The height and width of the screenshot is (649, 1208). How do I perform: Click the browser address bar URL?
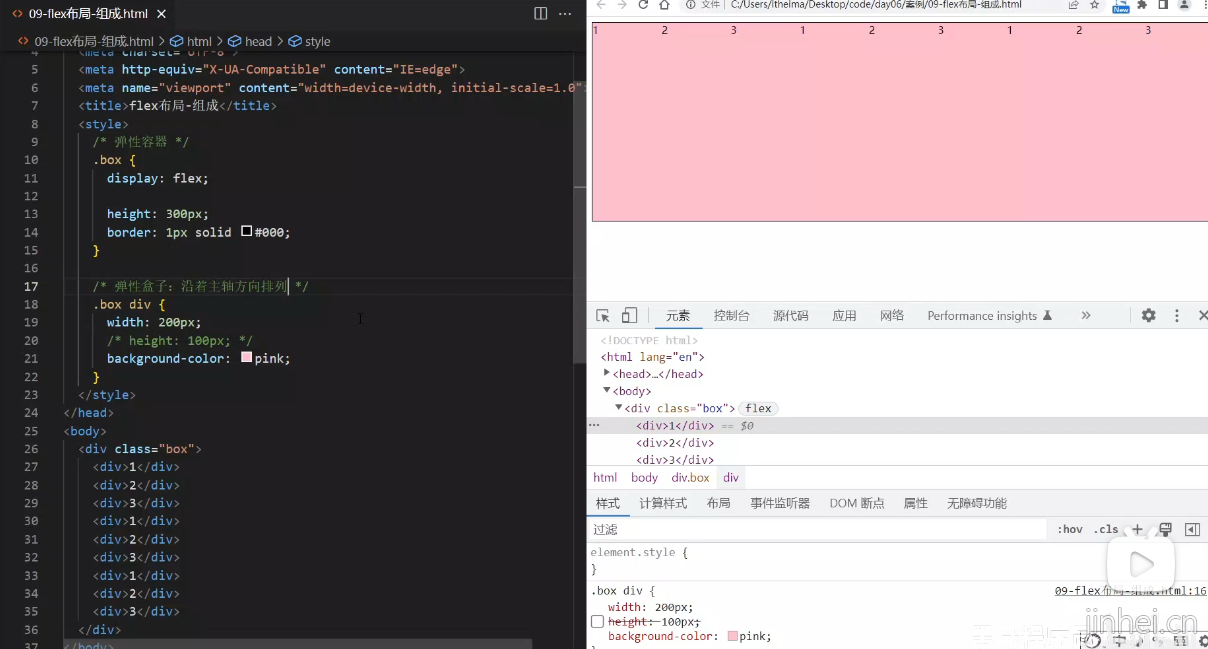876,5
